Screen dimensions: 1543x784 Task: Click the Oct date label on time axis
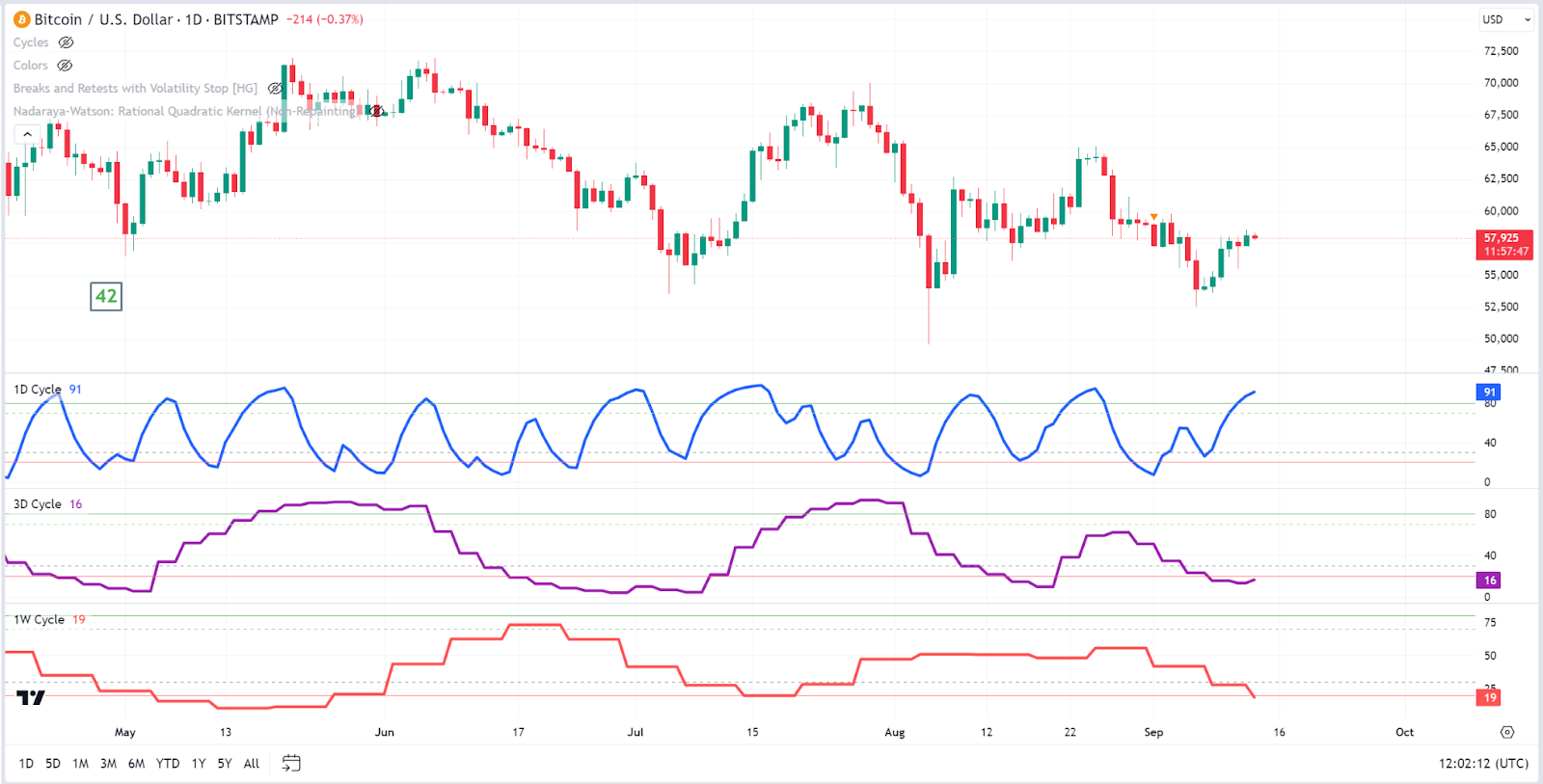(1405, 732)
